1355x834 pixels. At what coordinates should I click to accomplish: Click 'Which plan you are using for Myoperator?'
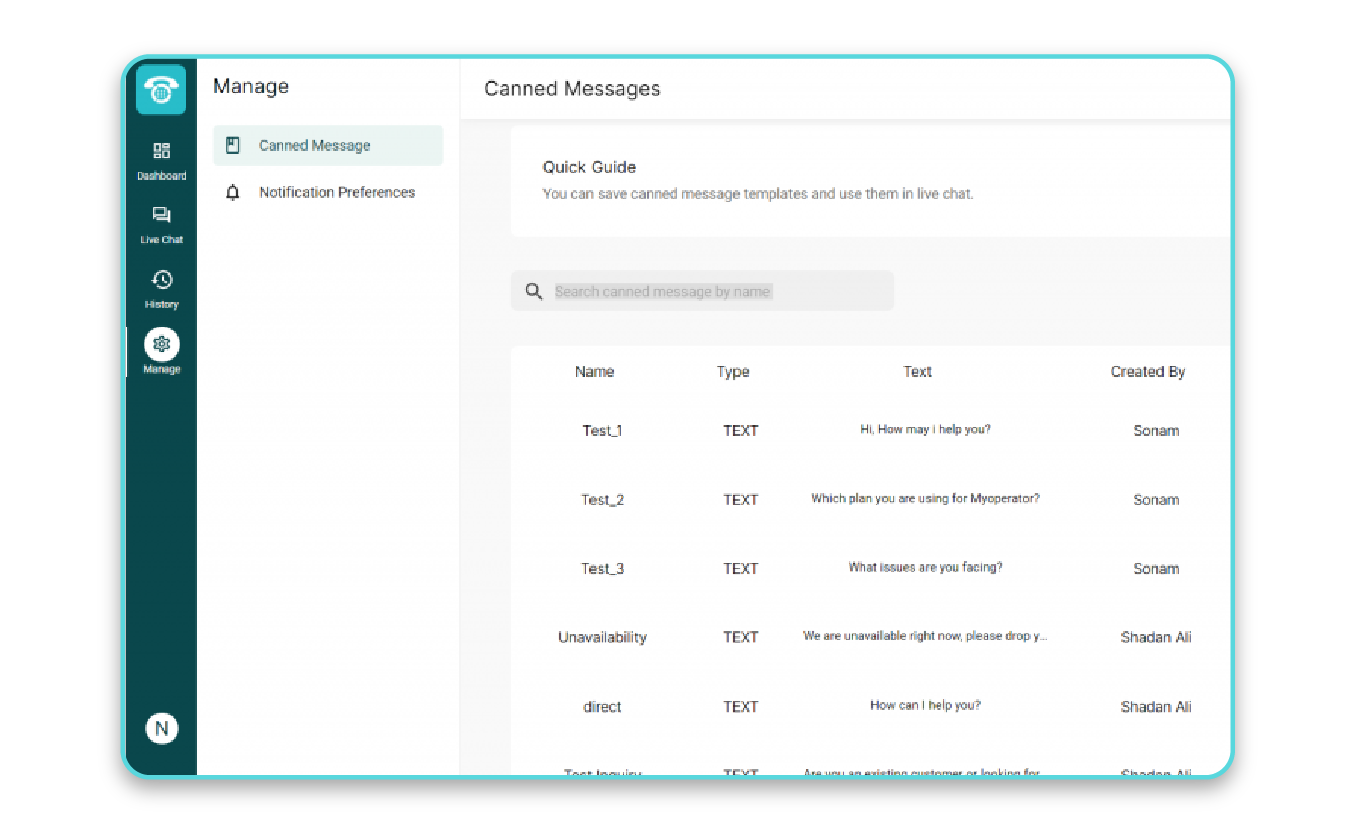click(925, 498)
